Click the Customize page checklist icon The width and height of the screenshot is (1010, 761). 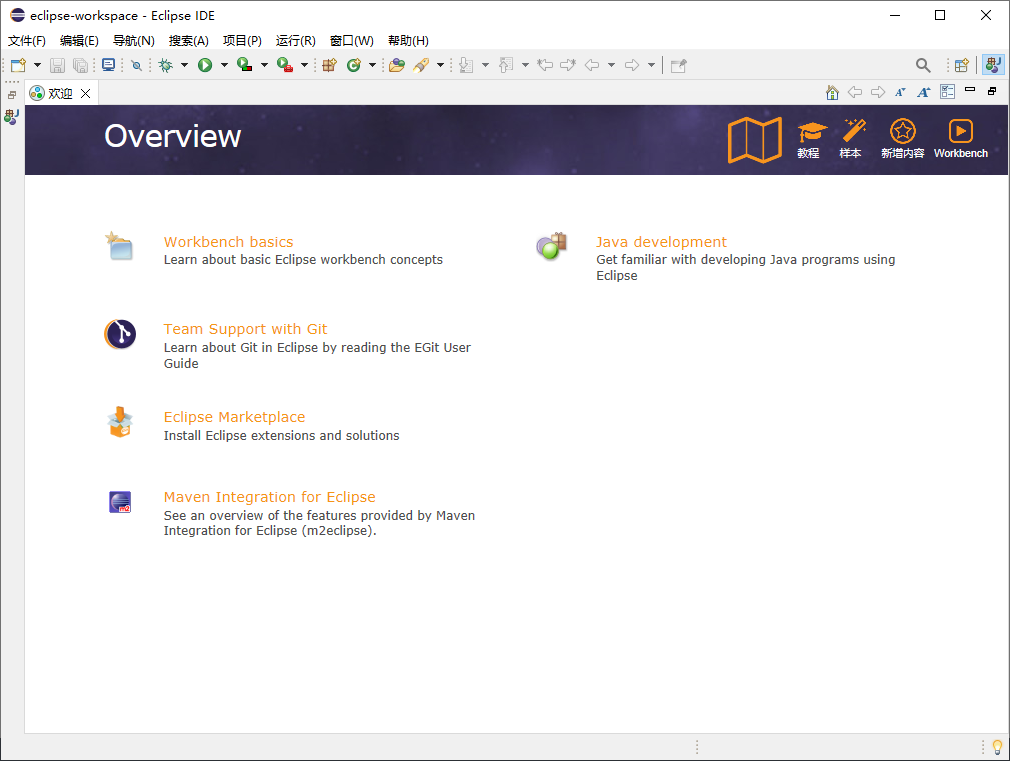(948, 92)
